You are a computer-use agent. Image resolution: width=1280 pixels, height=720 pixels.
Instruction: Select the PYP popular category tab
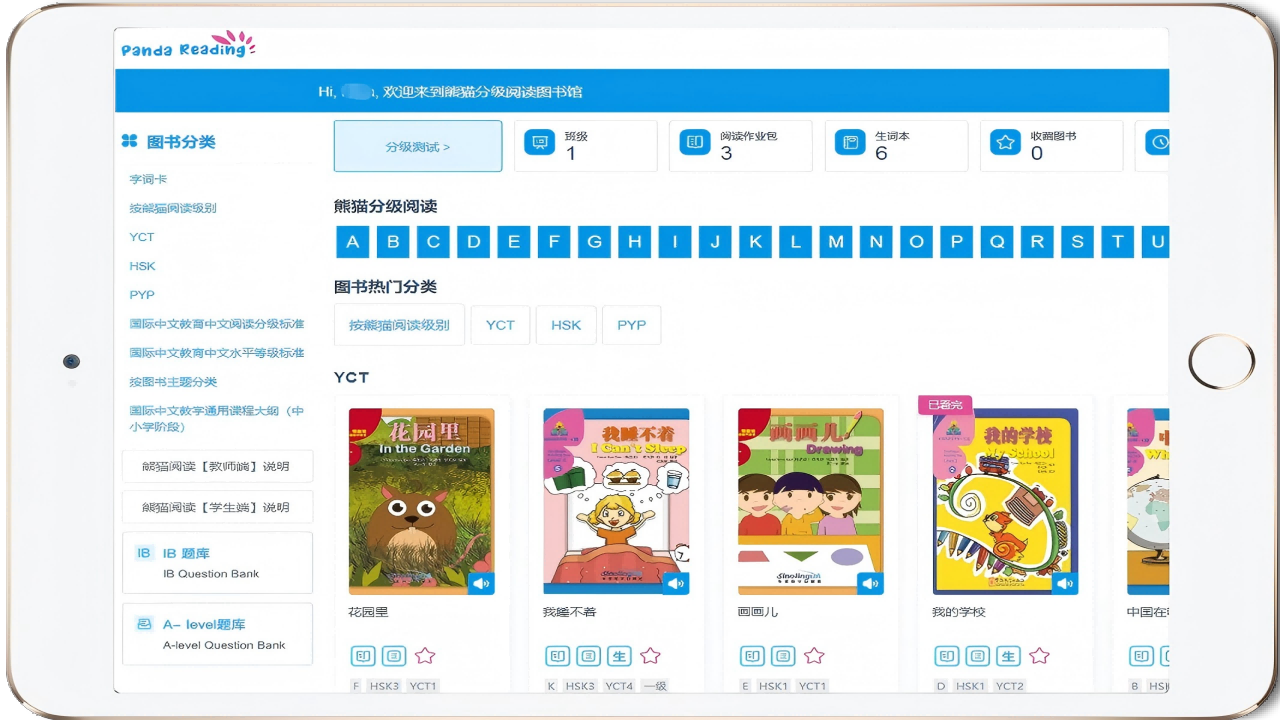click(631, 325)
